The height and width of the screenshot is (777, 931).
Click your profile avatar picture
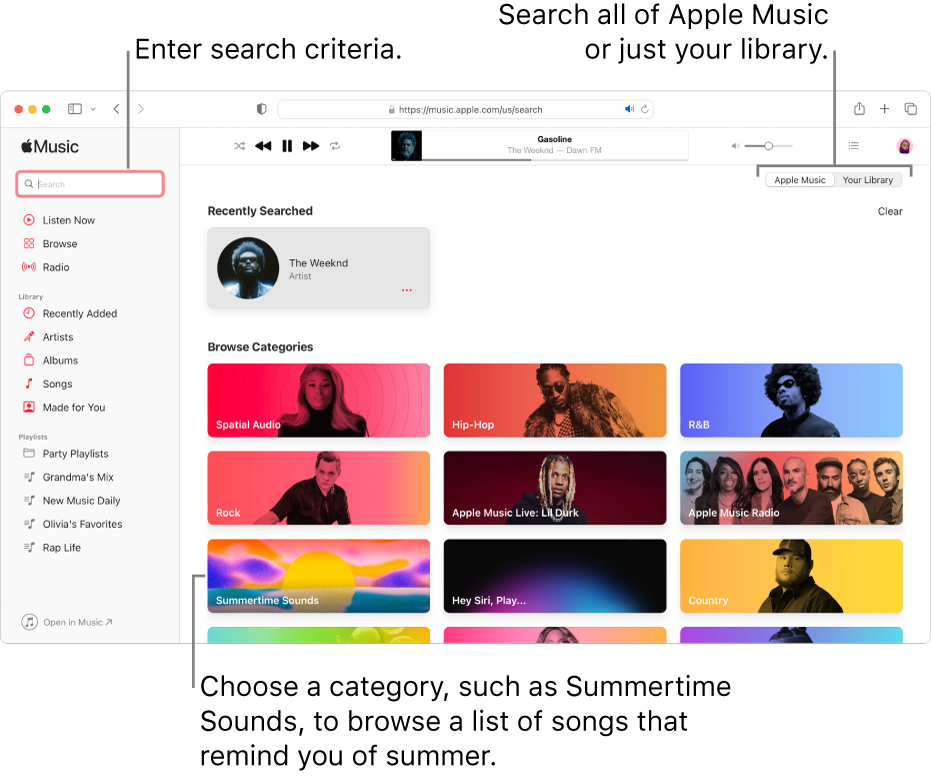click(903, 146)
